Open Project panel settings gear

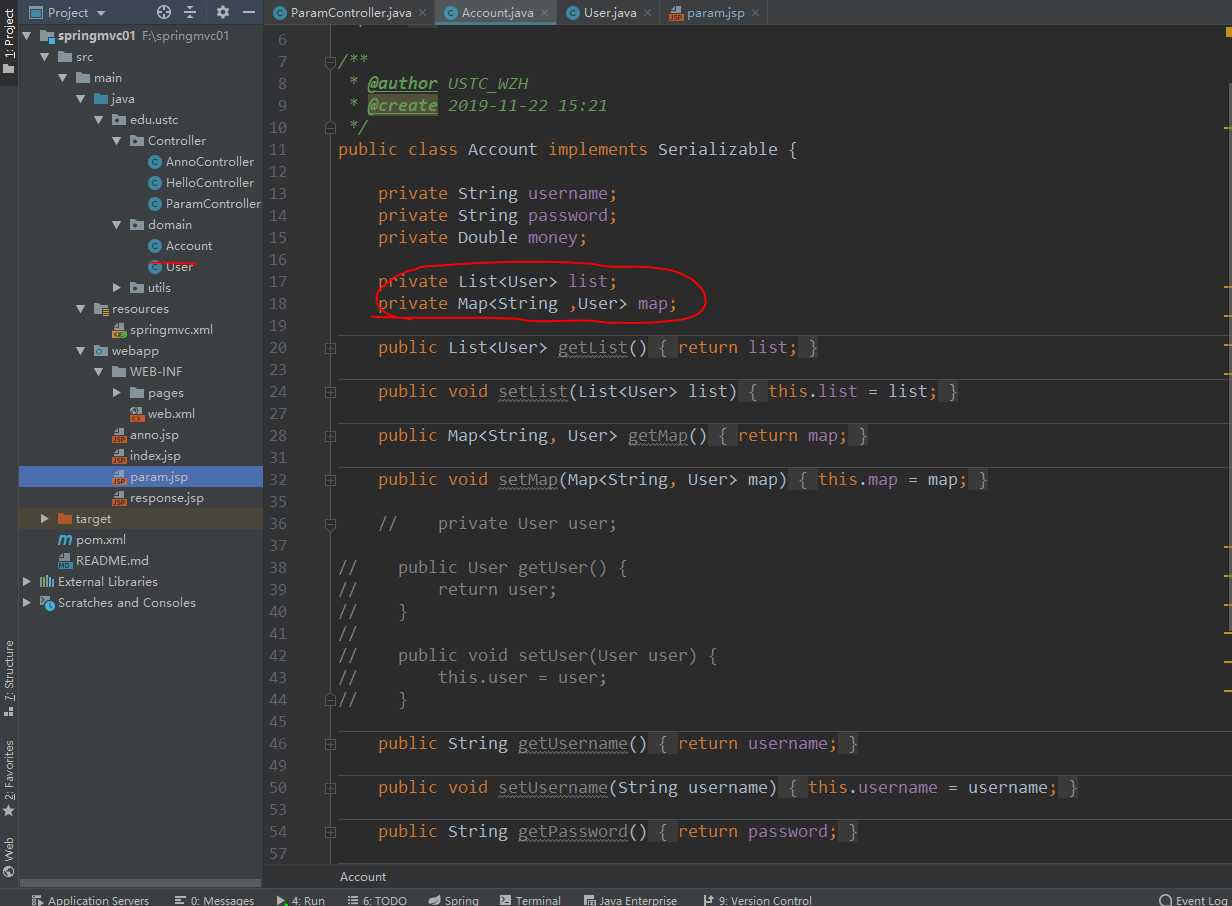[x=222, y=12]
